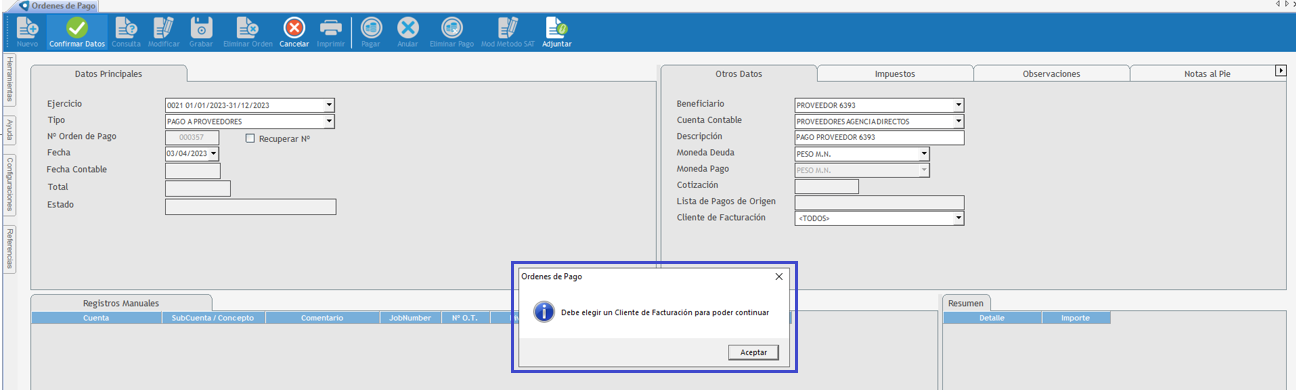Open the Fecha date dropdown
This screenshot has height=390, width=1296.
[x=213, y=154]
